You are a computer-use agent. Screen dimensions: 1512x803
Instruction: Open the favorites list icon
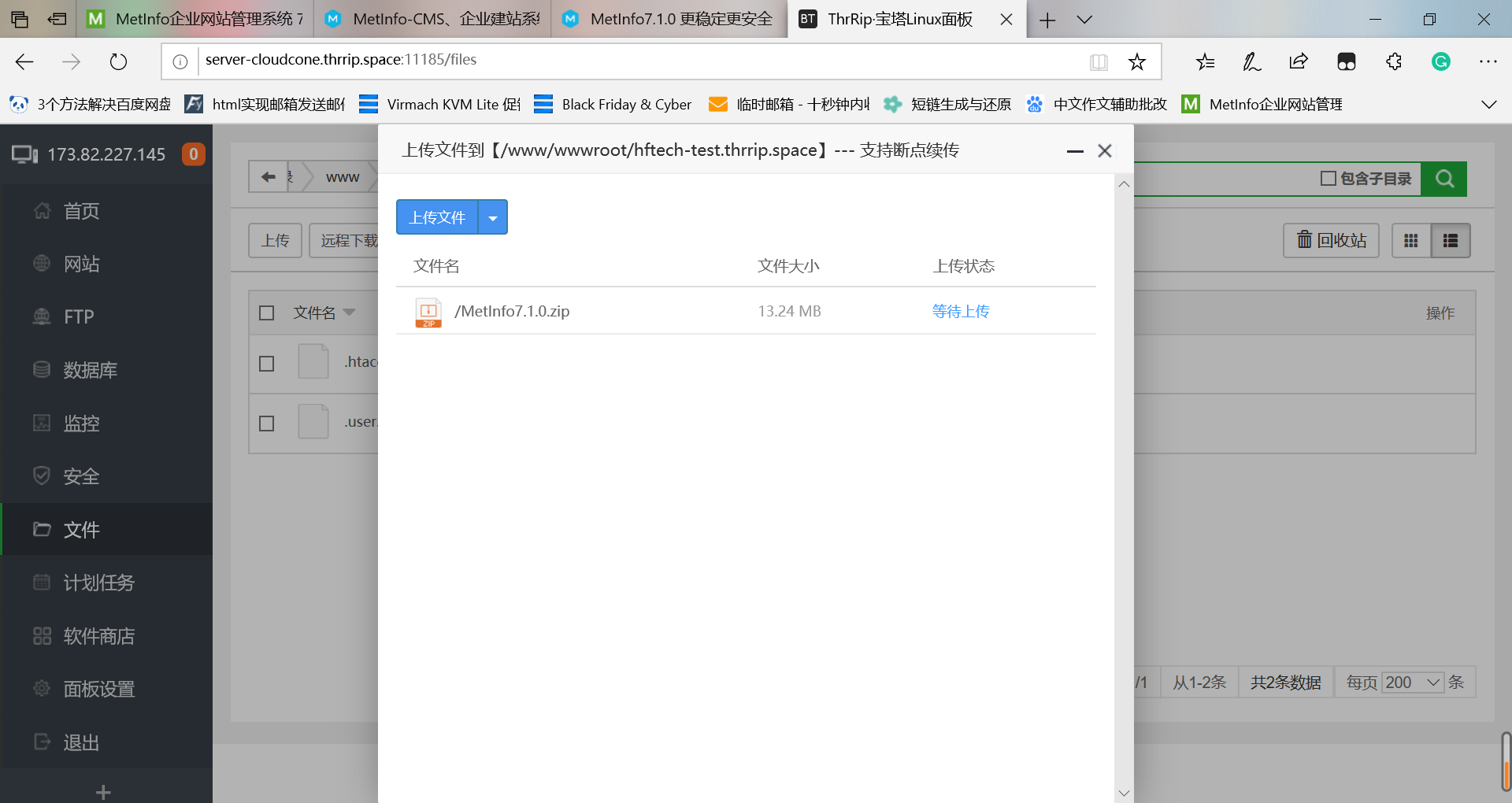click(1205, 61)
